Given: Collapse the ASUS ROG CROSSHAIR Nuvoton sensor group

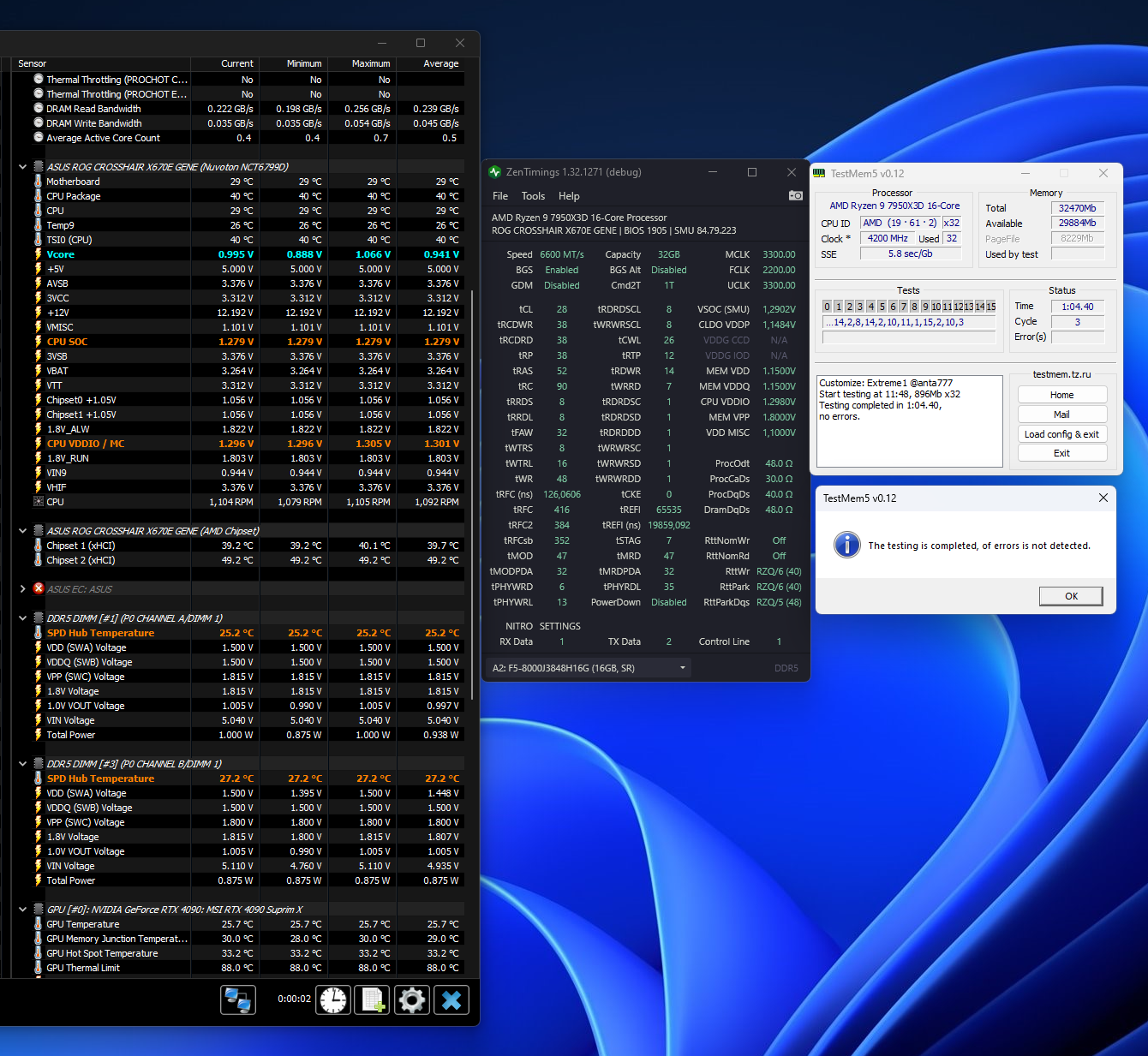Looking at the screenshot, I should coord(22,167).
